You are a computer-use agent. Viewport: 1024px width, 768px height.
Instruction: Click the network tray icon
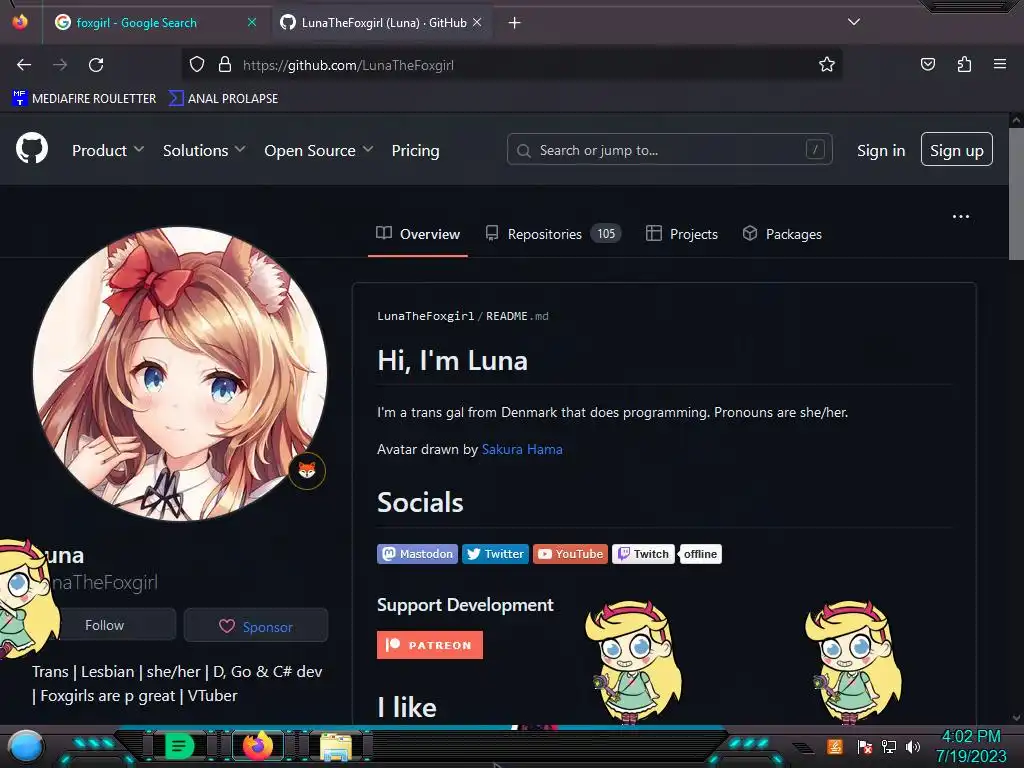889,746
